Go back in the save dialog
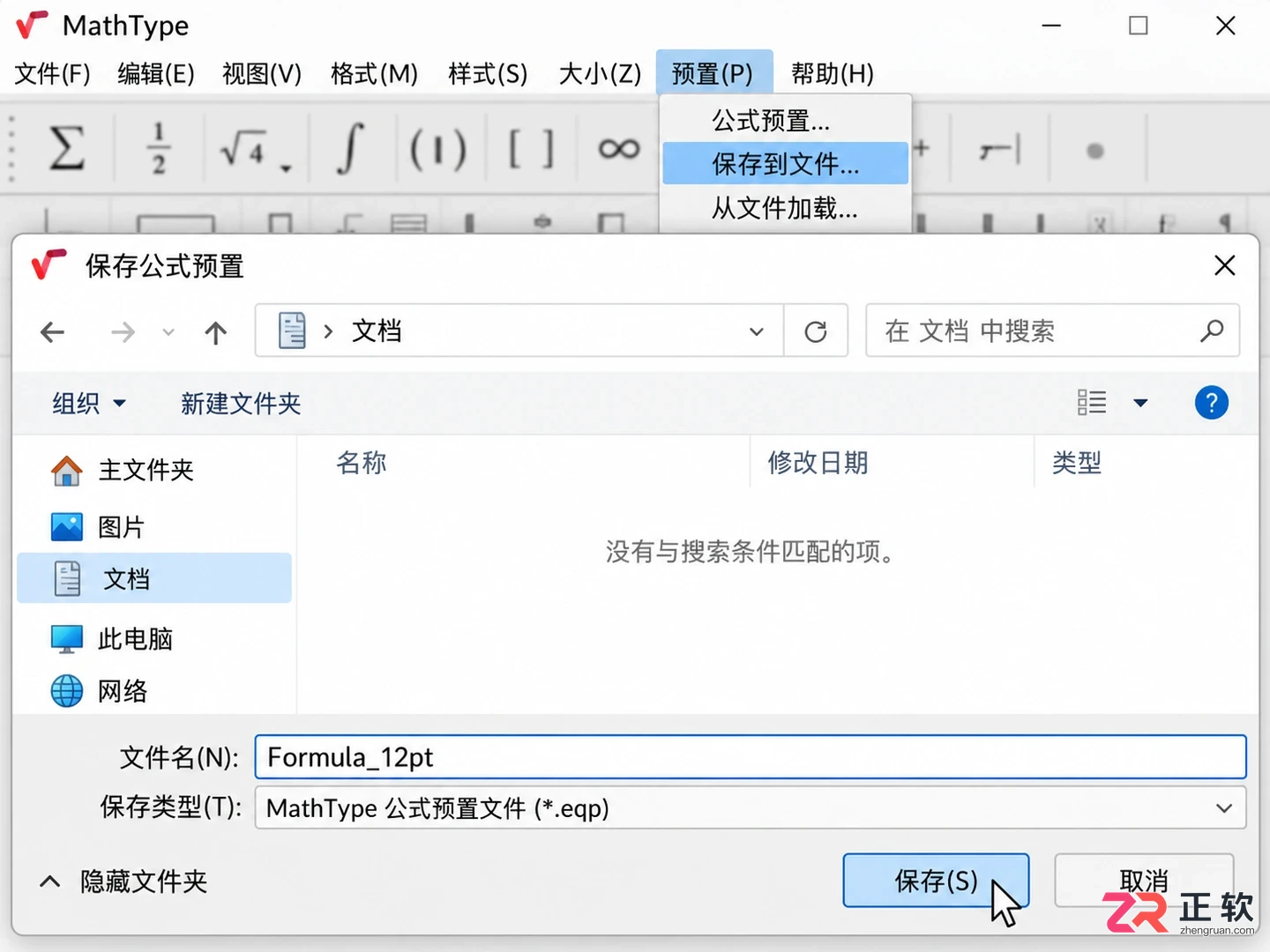 click(53, 332)
